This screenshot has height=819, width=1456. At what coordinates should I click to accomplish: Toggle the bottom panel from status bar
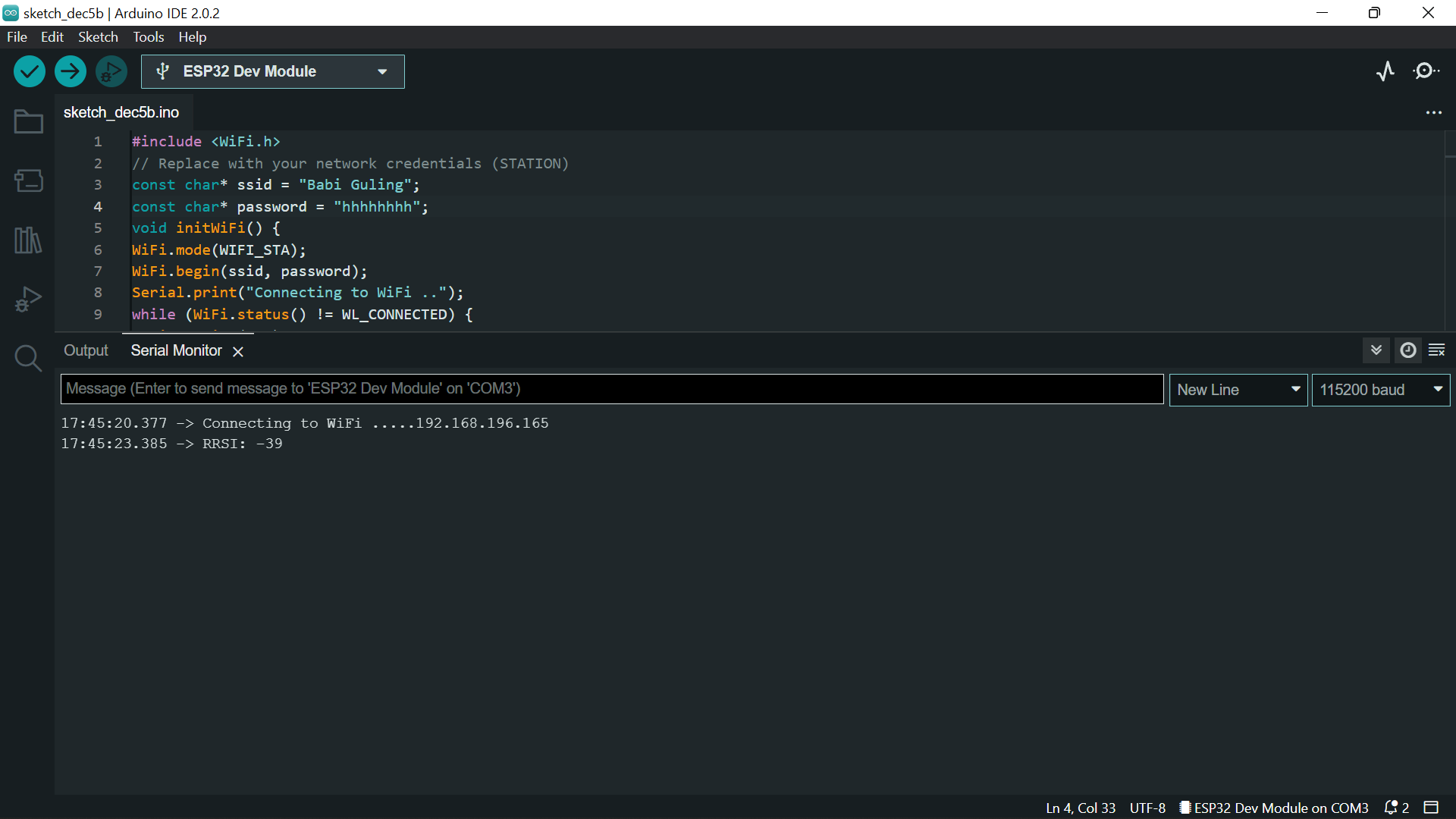click(x=1431, y=808)
